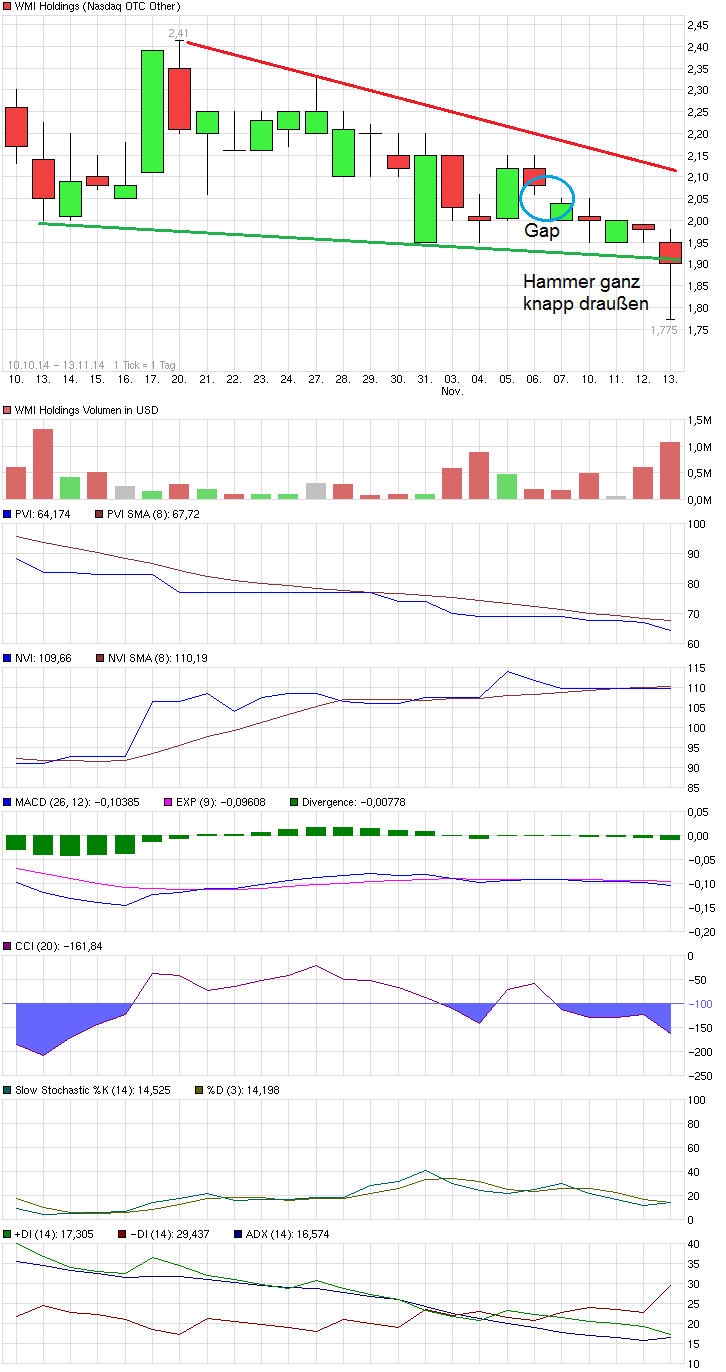Click the 'Hammer ganz knapp draußen' annotation
The width and height of the screenshot is (726, 1372).
586,293
